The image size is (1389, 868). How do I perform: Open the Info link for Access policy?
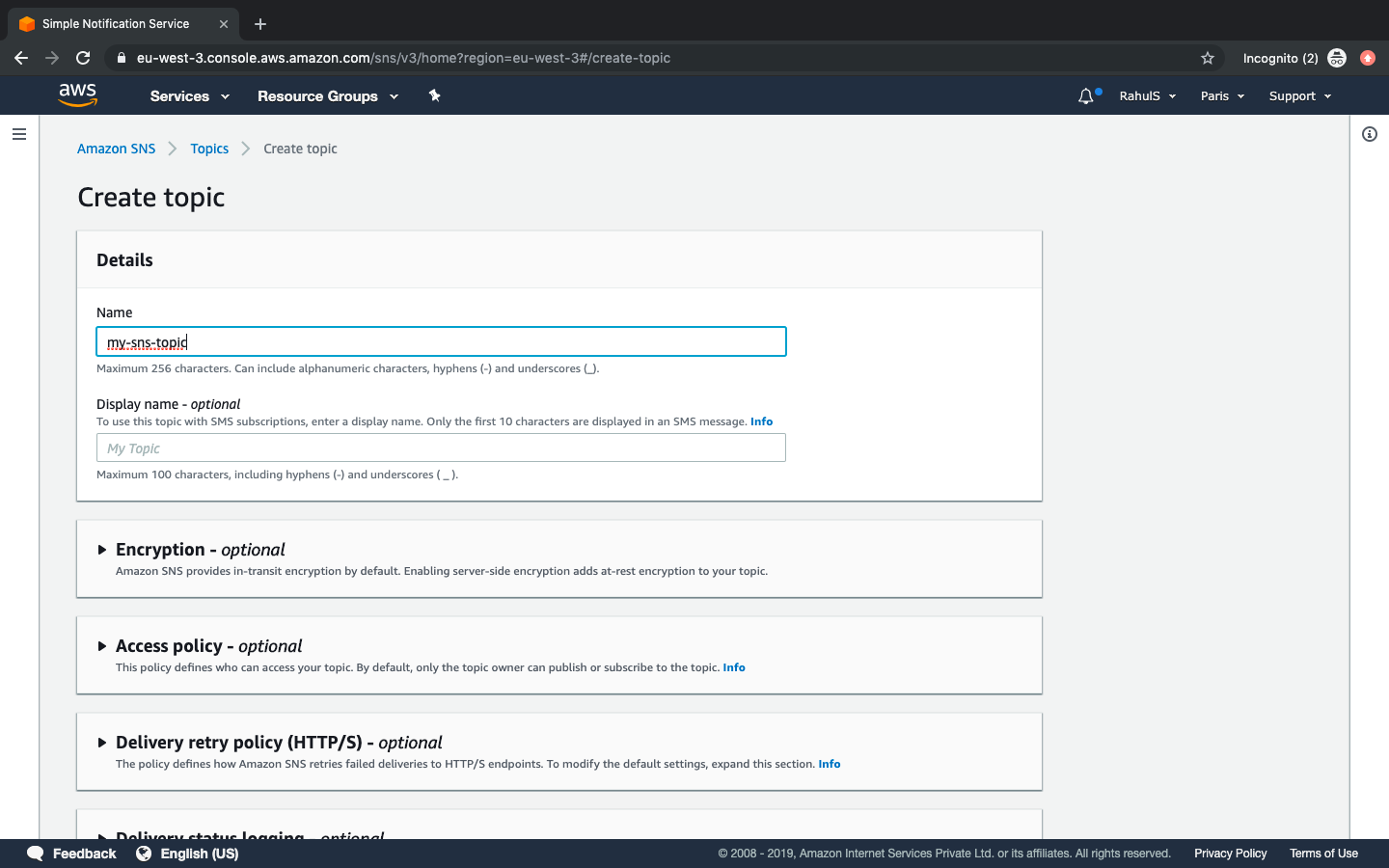point(734,667)
